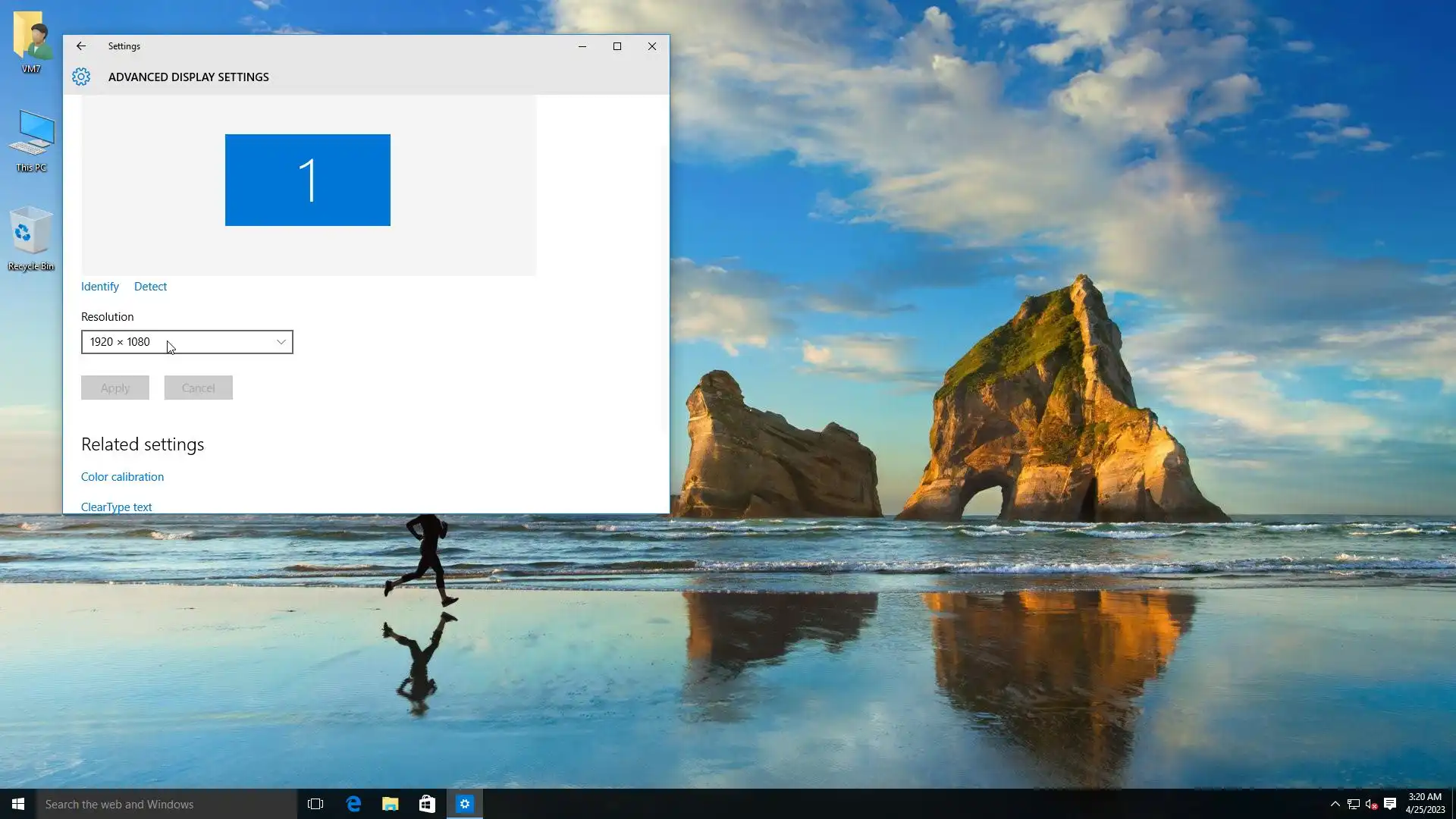
Task: Click the Settings gear icon in the header
Action: coord(81,77)
